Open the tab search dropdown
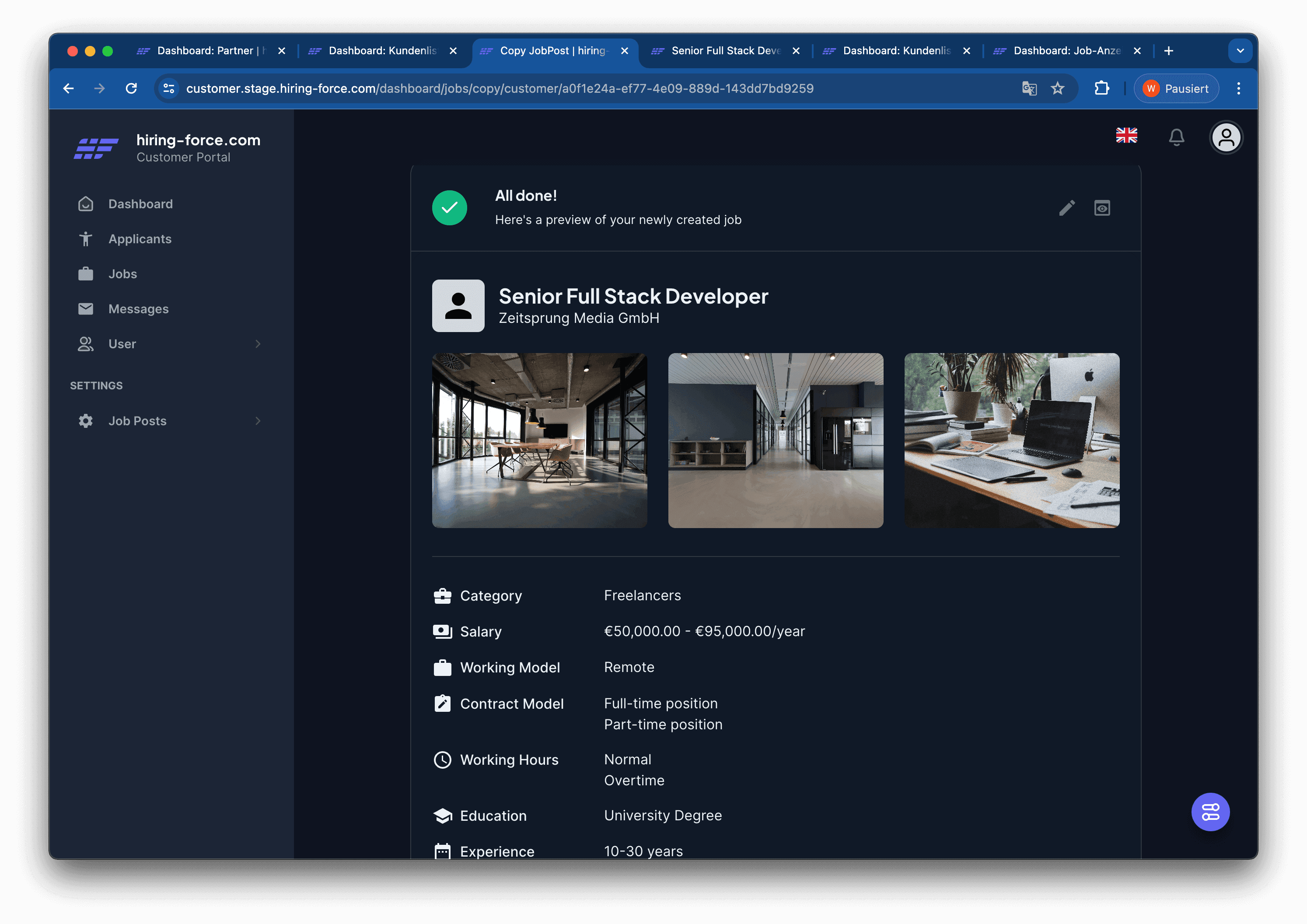Image resolution: width=1307 pixels, height=924 pixels. [1240, 51]
